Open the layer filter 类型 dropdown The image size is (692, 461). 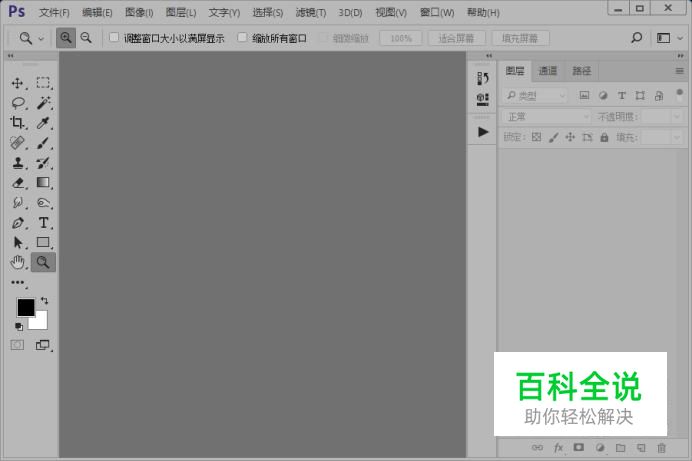(535, 95)
